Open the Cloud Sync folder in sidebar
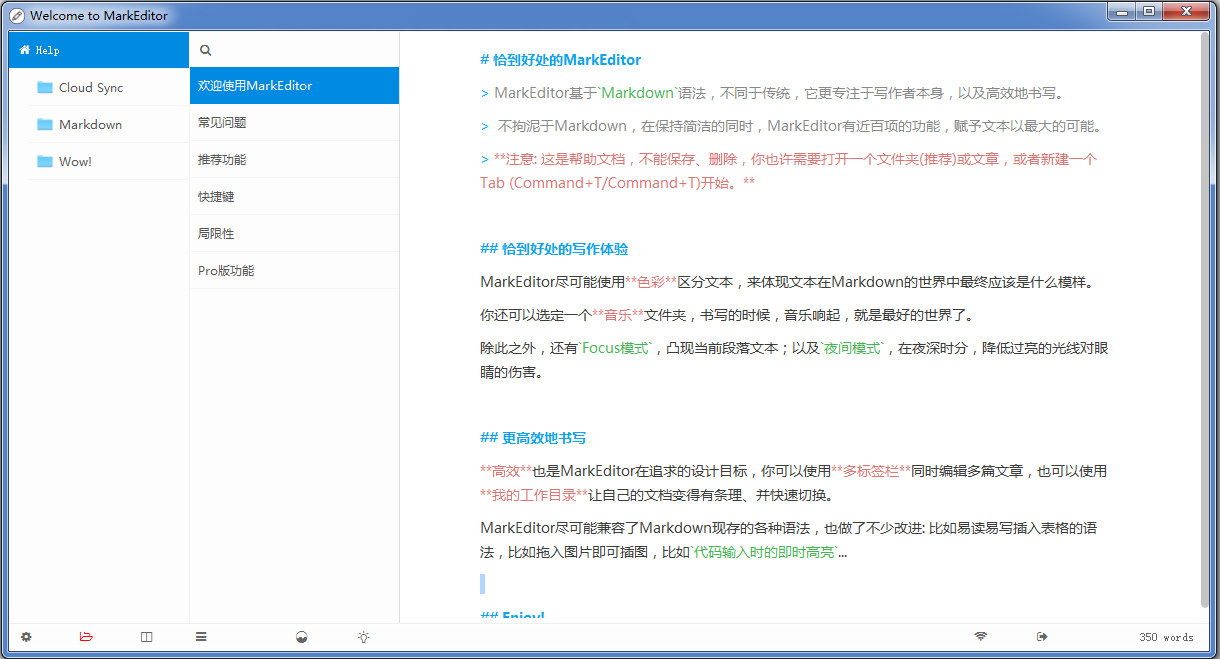This screenshot has height=659, width=1220. (82, 87)
